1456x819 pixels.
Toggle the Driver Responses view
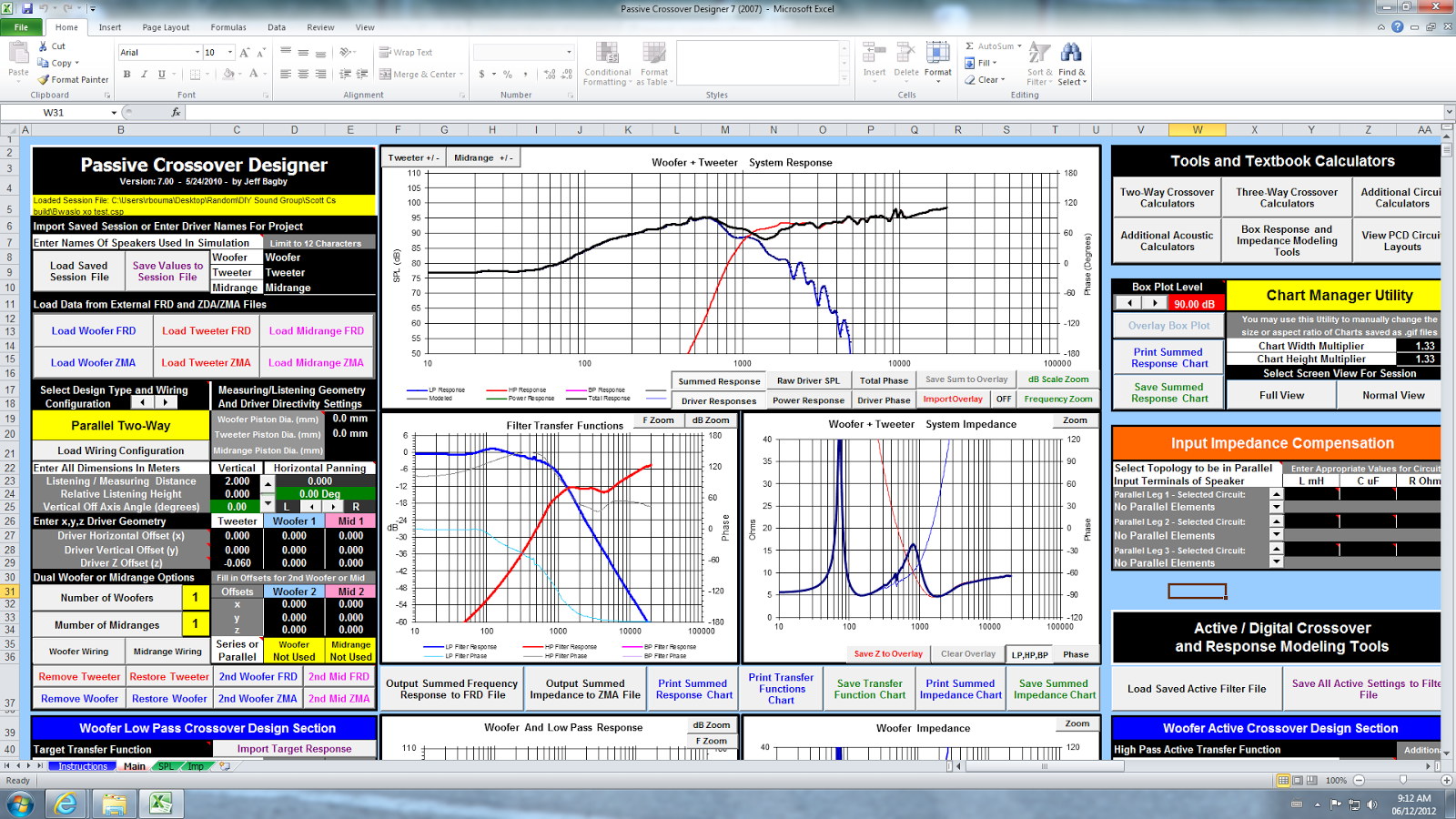point(719,400)
